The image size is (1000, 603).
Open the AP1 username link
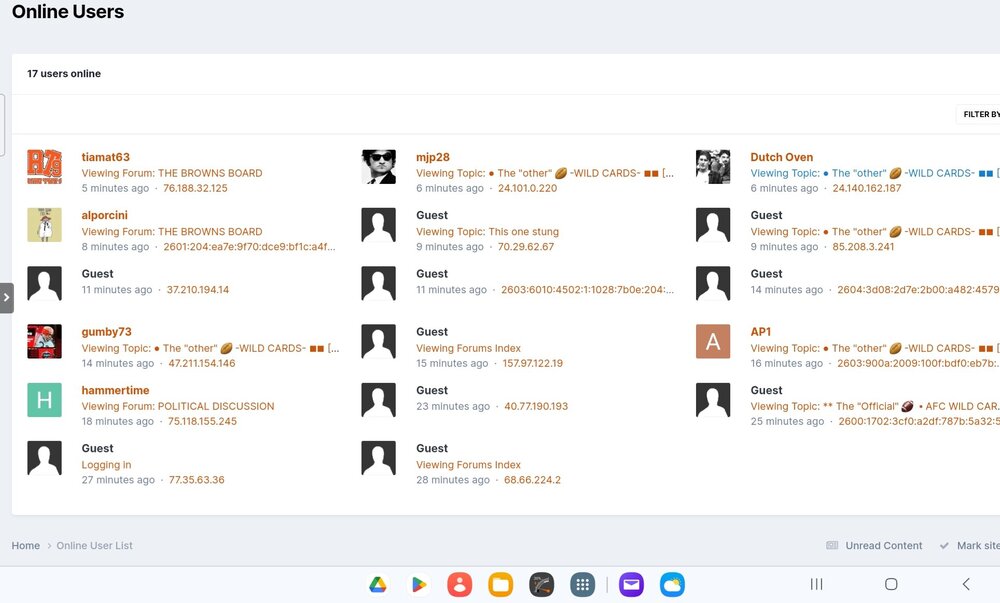tap(761, 331)
